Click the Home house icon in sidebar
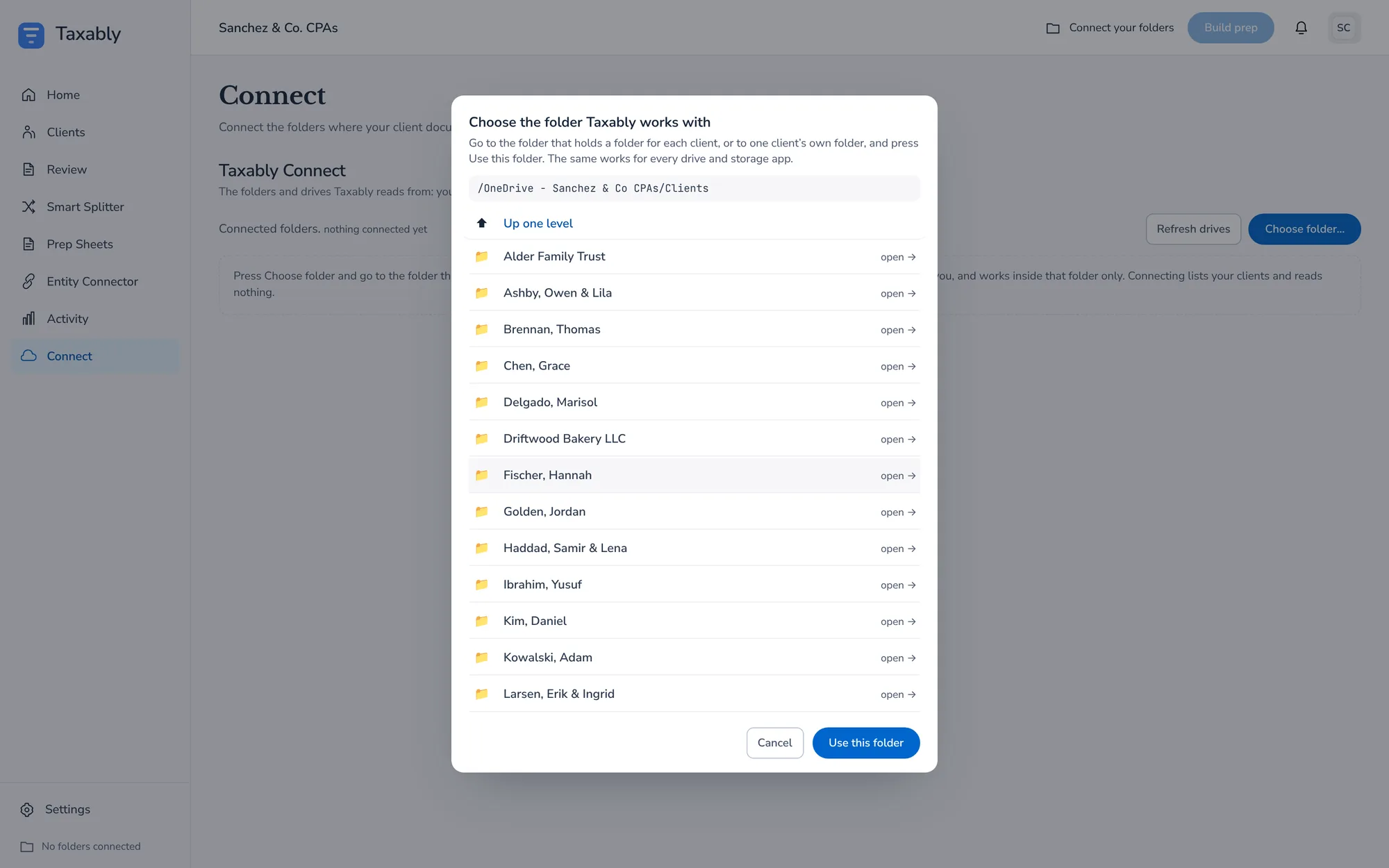This screenshot has height=868, width=1389. pos(28,95)
